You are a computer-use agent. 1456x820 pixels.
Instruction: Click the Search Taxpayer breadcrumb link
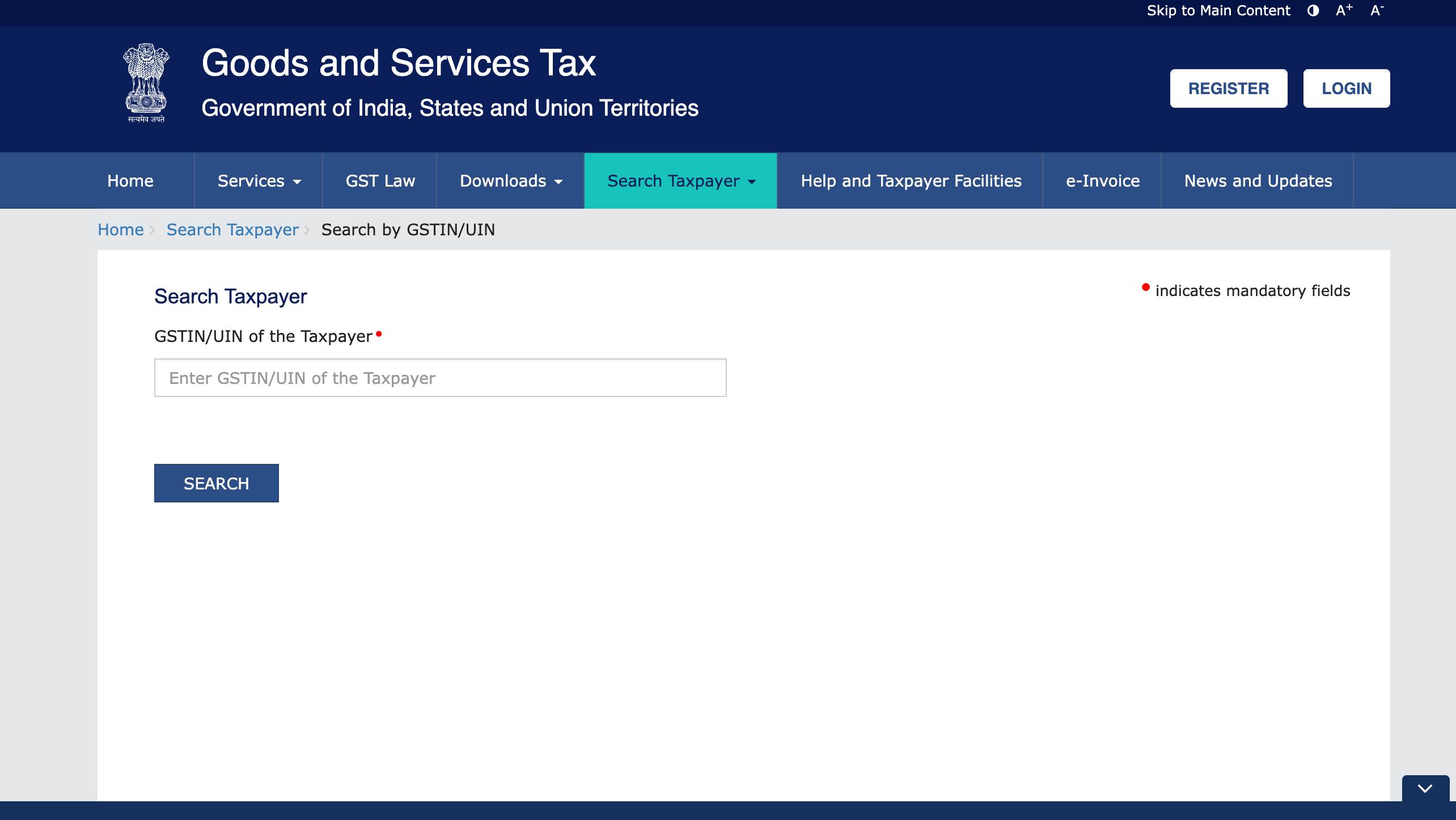point(232,230)
